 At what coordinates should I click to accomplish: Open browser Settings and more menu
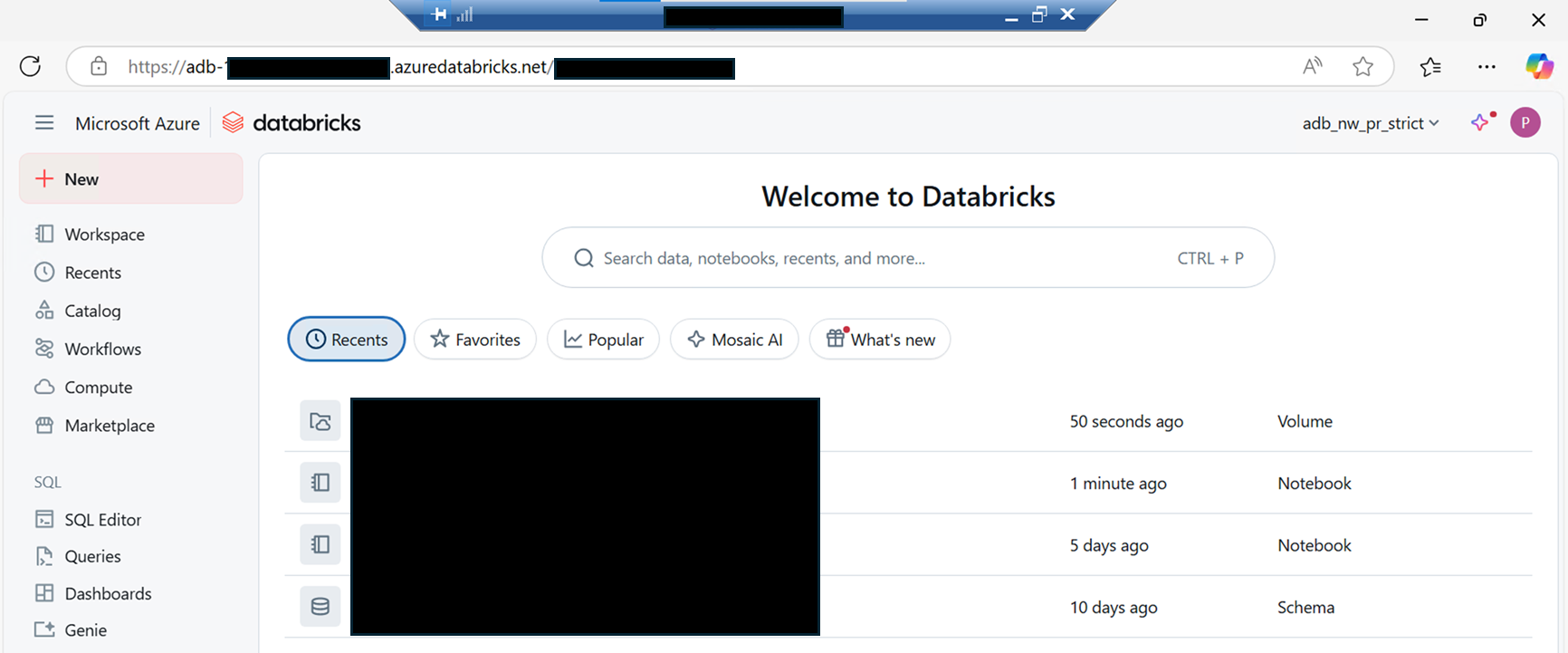(x=1487, y=66)
